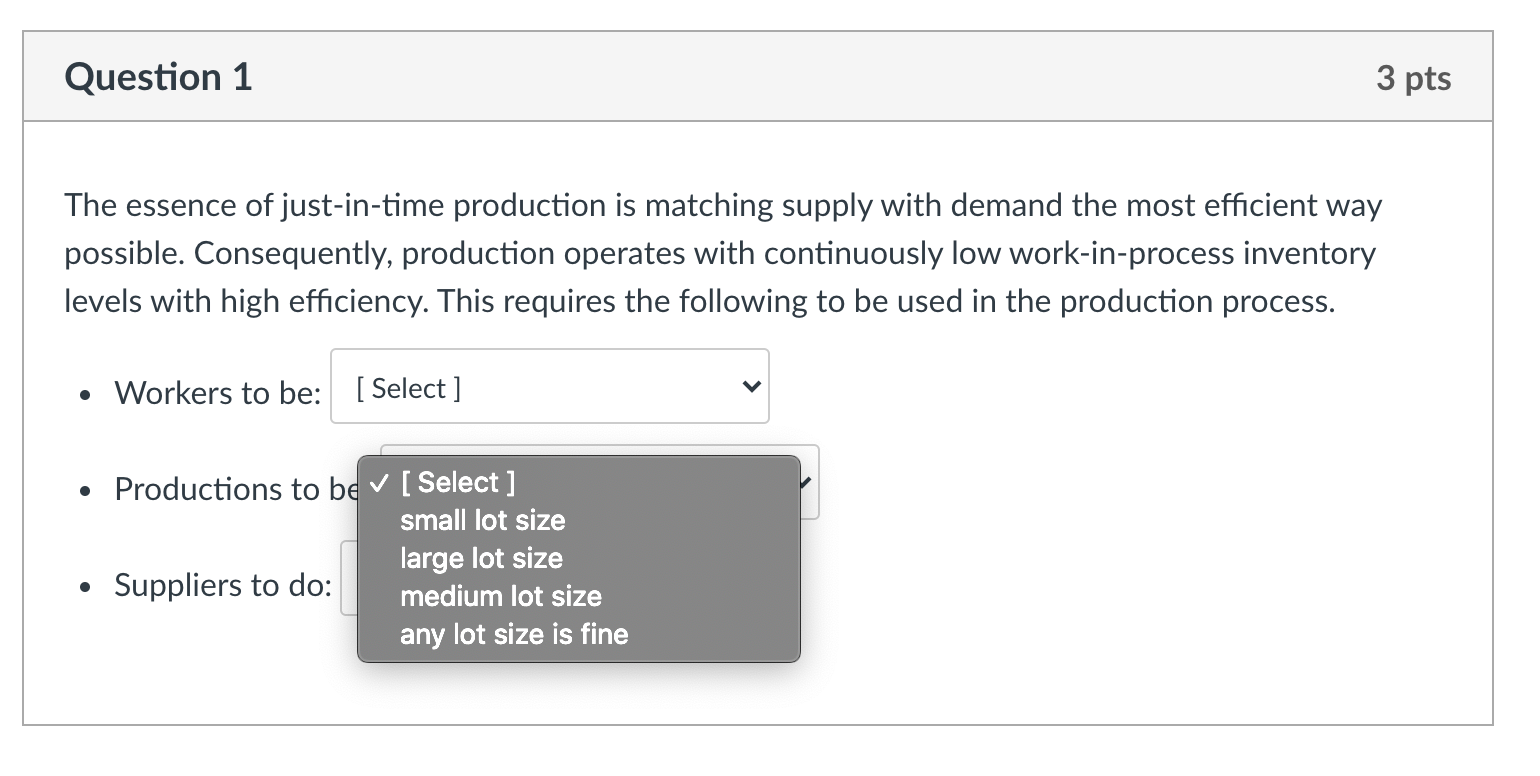
Task: Choose [ Select ] to clear the answer
Action: point(457,483)
